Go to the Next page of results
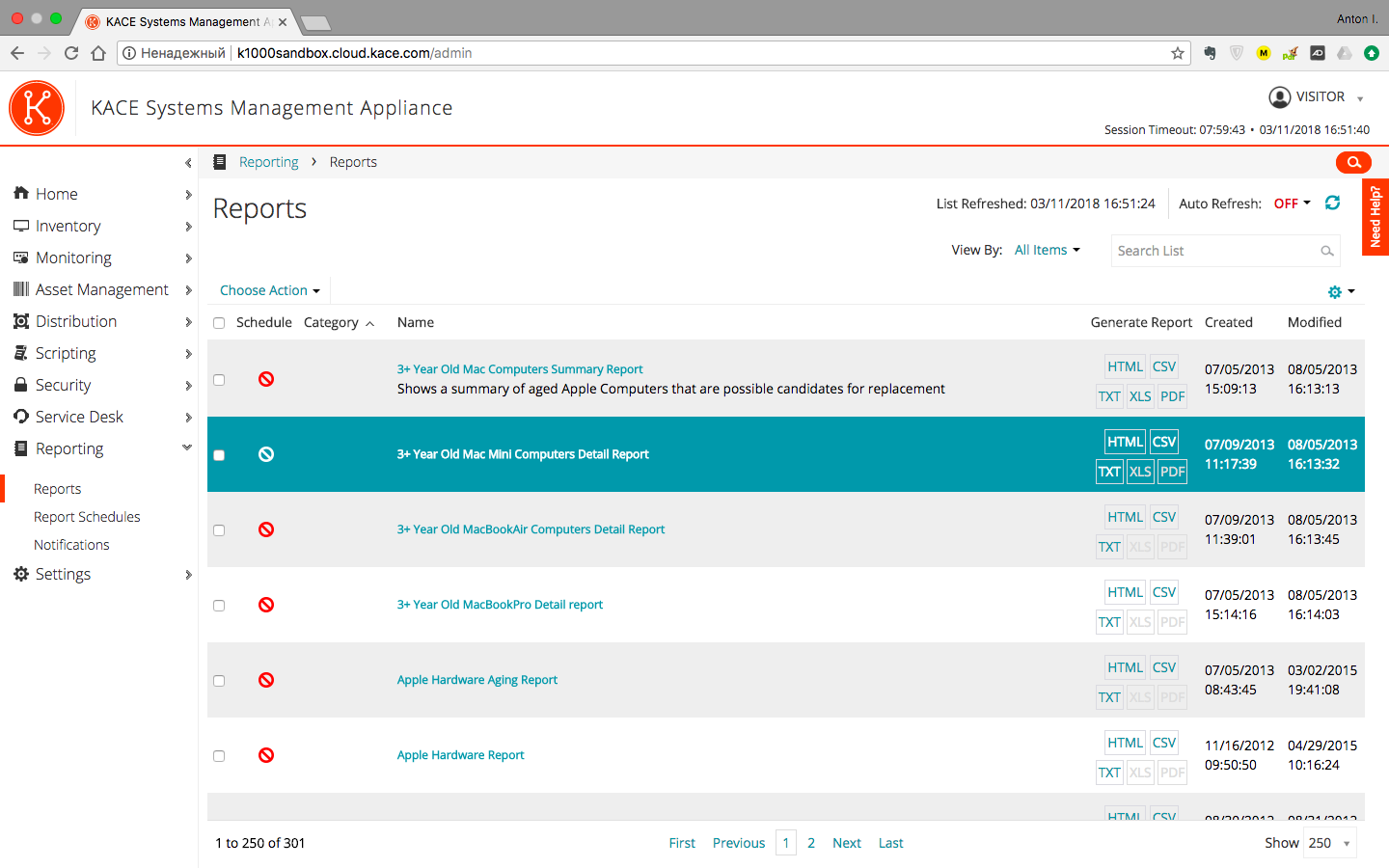Image resolution: width=1389 pixels, height=868 pixels. pyautogui.click(x=847, y=843)
